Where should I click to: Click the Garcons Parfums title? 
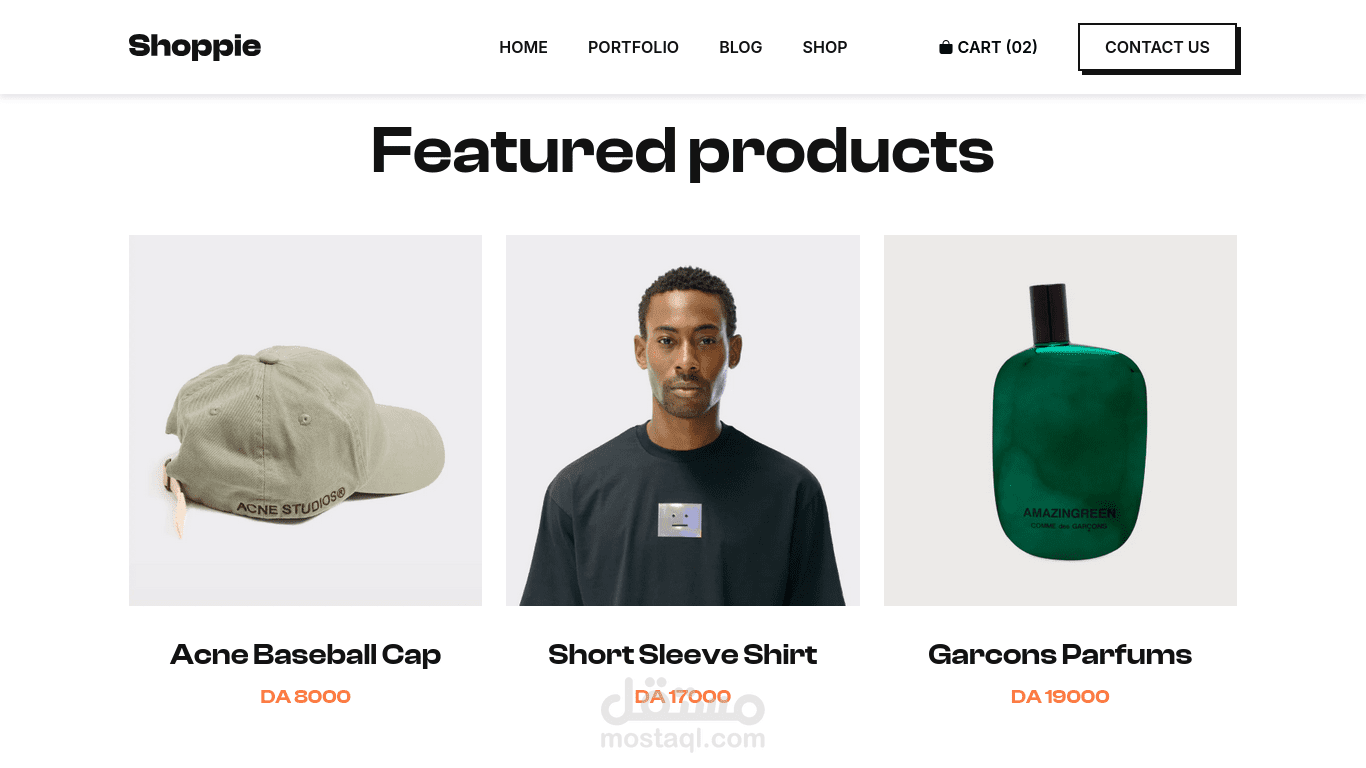point(1060,654)
